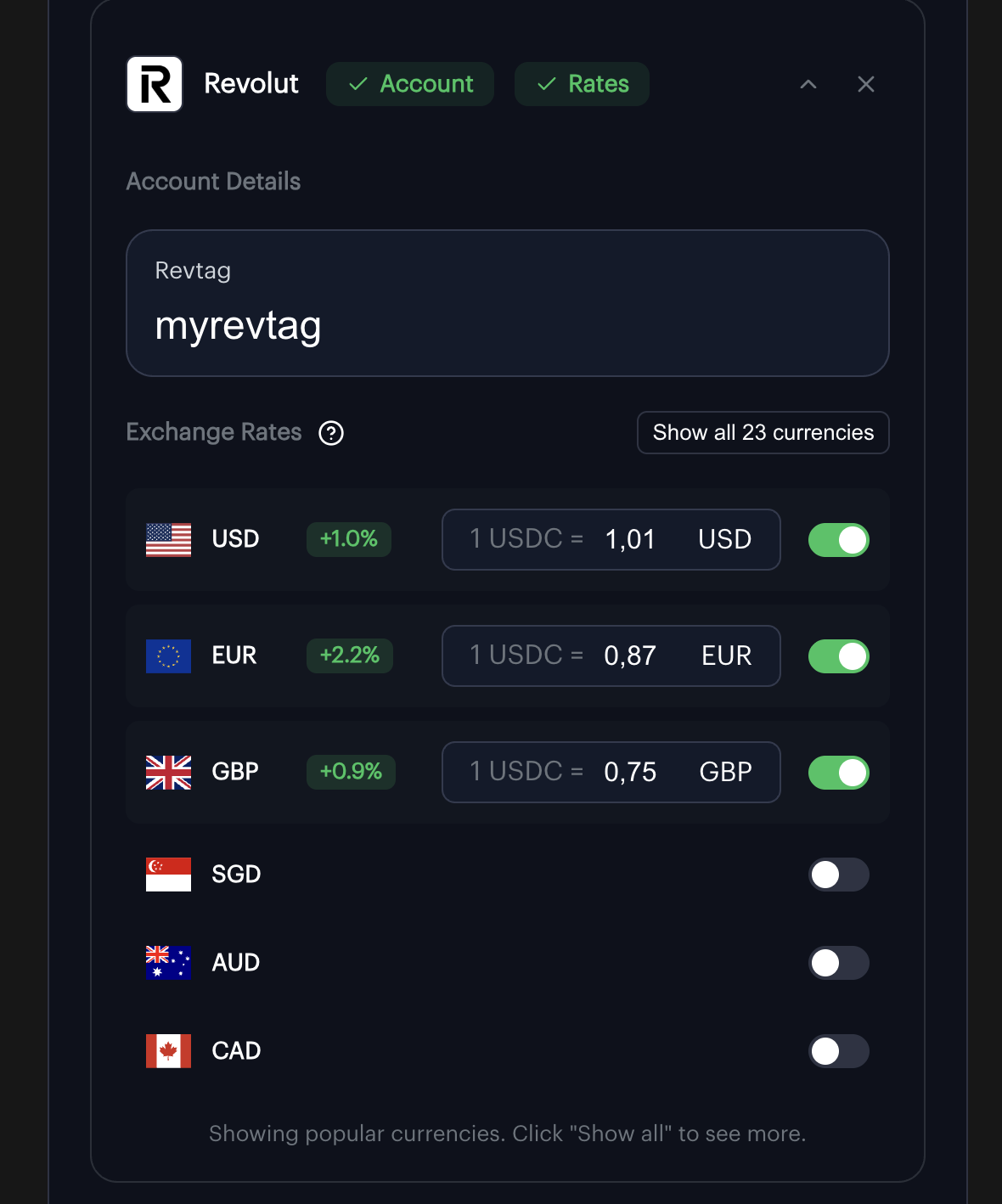Switch on the AUD currency toggle
The width and height of the screenshot is (1002, 1204).
click(838, 963)
